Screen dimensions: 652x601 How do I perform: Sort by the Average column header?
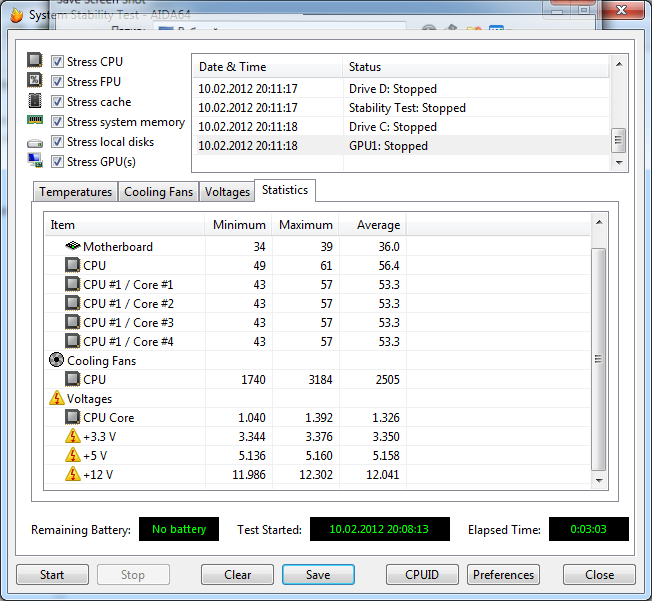click(x=373, y=225)
